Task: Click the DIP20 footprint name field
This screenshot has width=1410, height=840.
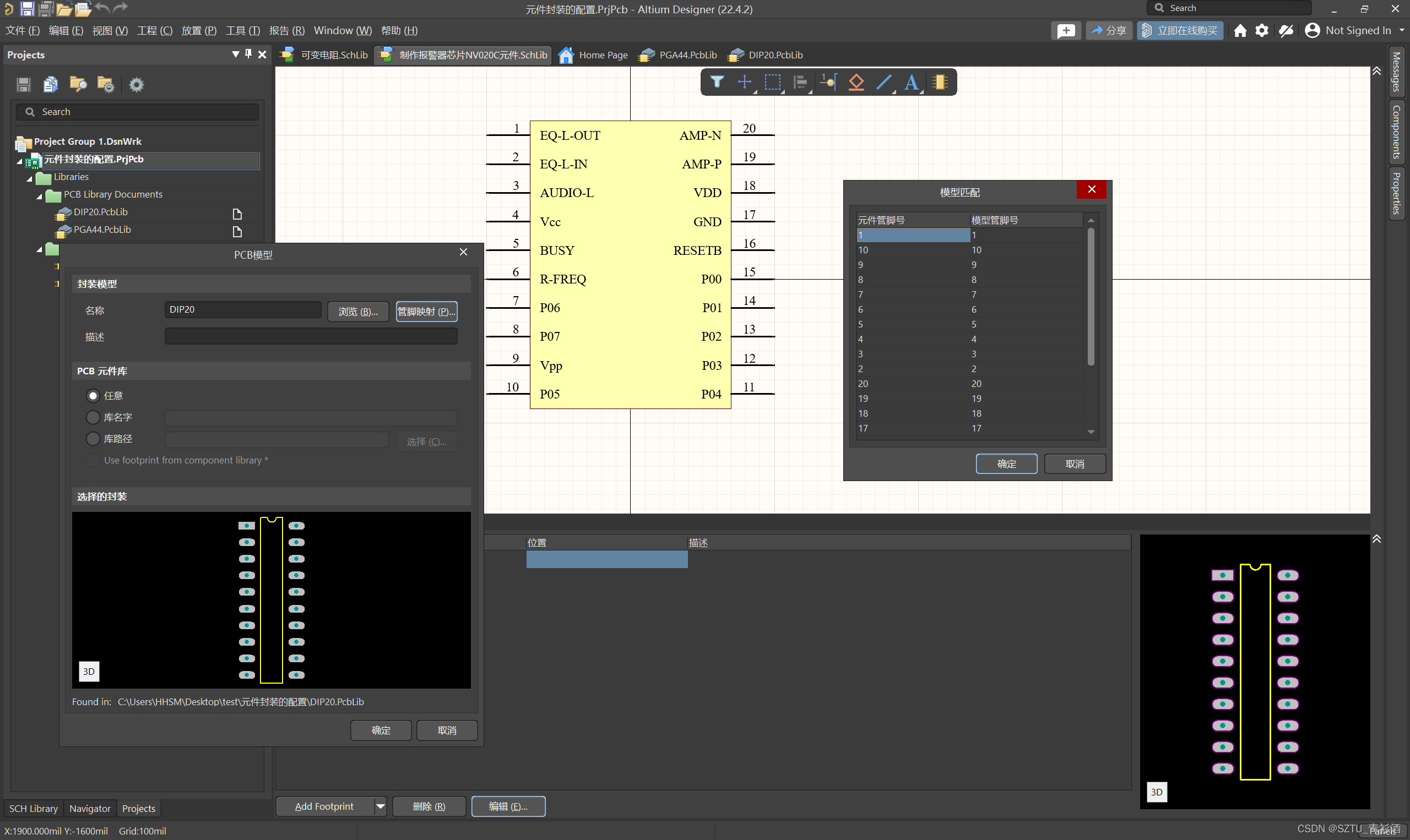Action: click(243, 309)
